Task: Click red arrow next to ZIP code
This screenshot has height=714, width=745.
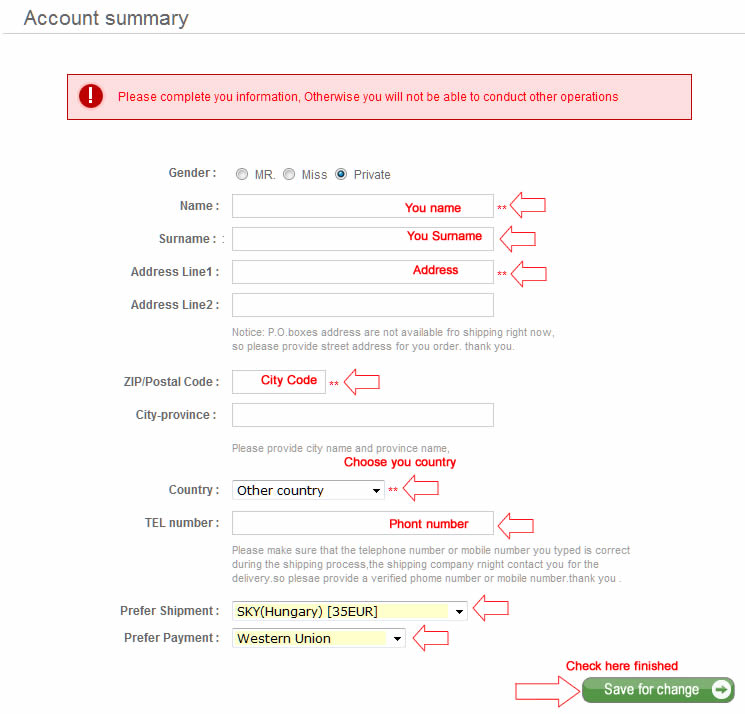Action: coord(361,382)
